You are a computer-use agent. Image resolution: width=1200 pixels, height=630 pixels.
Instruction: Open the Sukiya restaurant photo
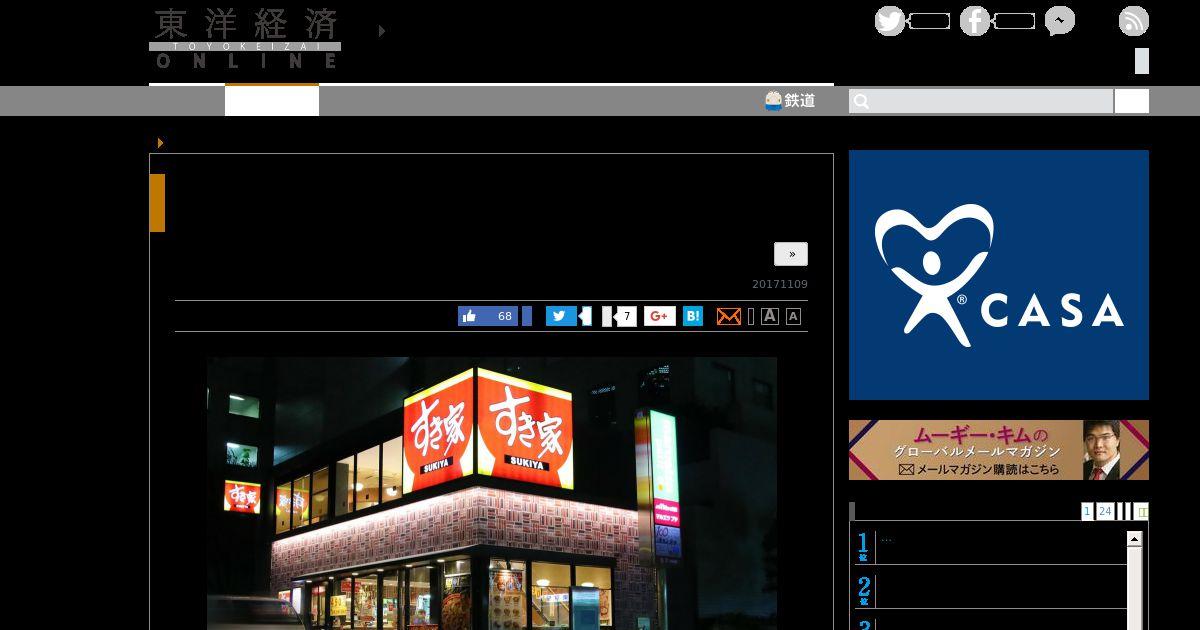click(492, 493)
